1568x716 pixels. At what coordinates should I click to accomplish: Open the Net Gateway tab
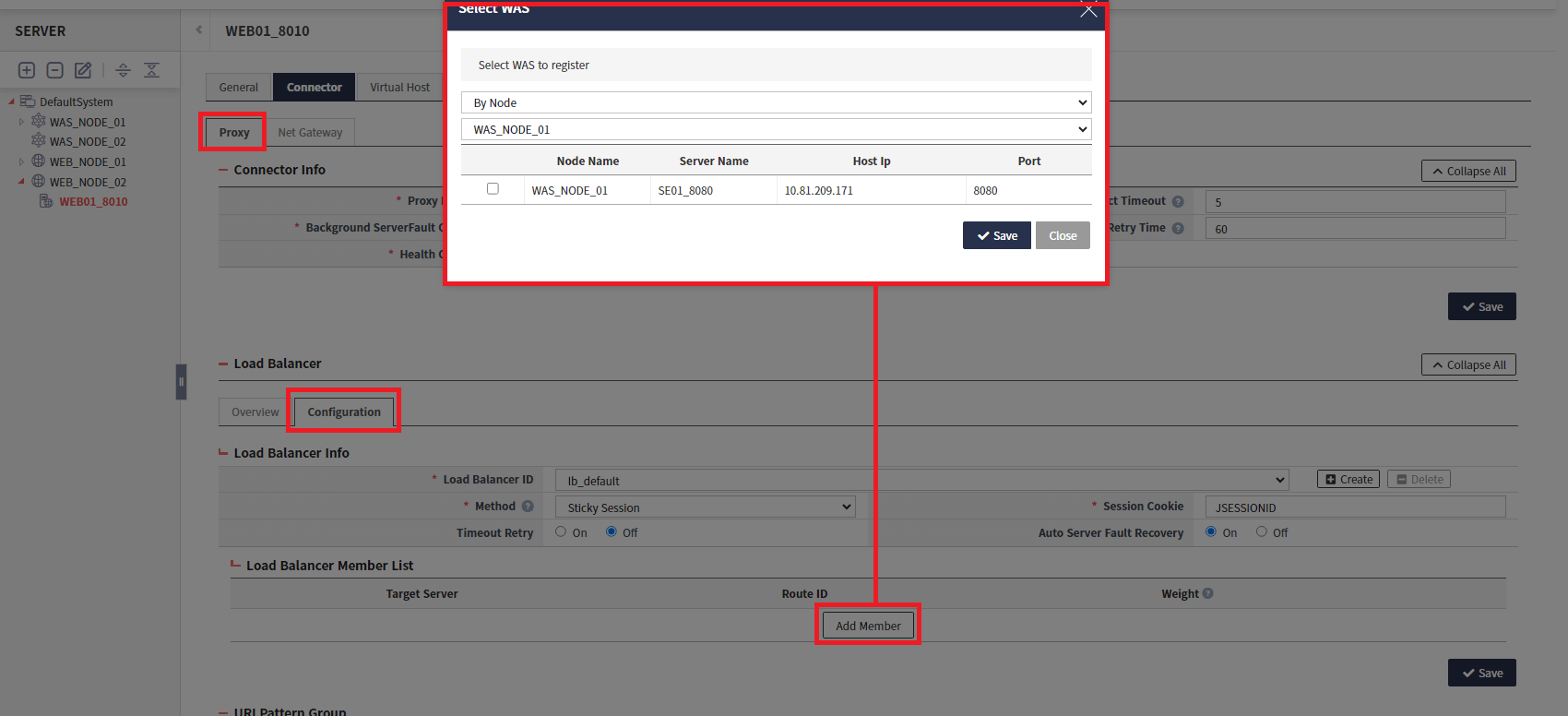coord(310,133)
